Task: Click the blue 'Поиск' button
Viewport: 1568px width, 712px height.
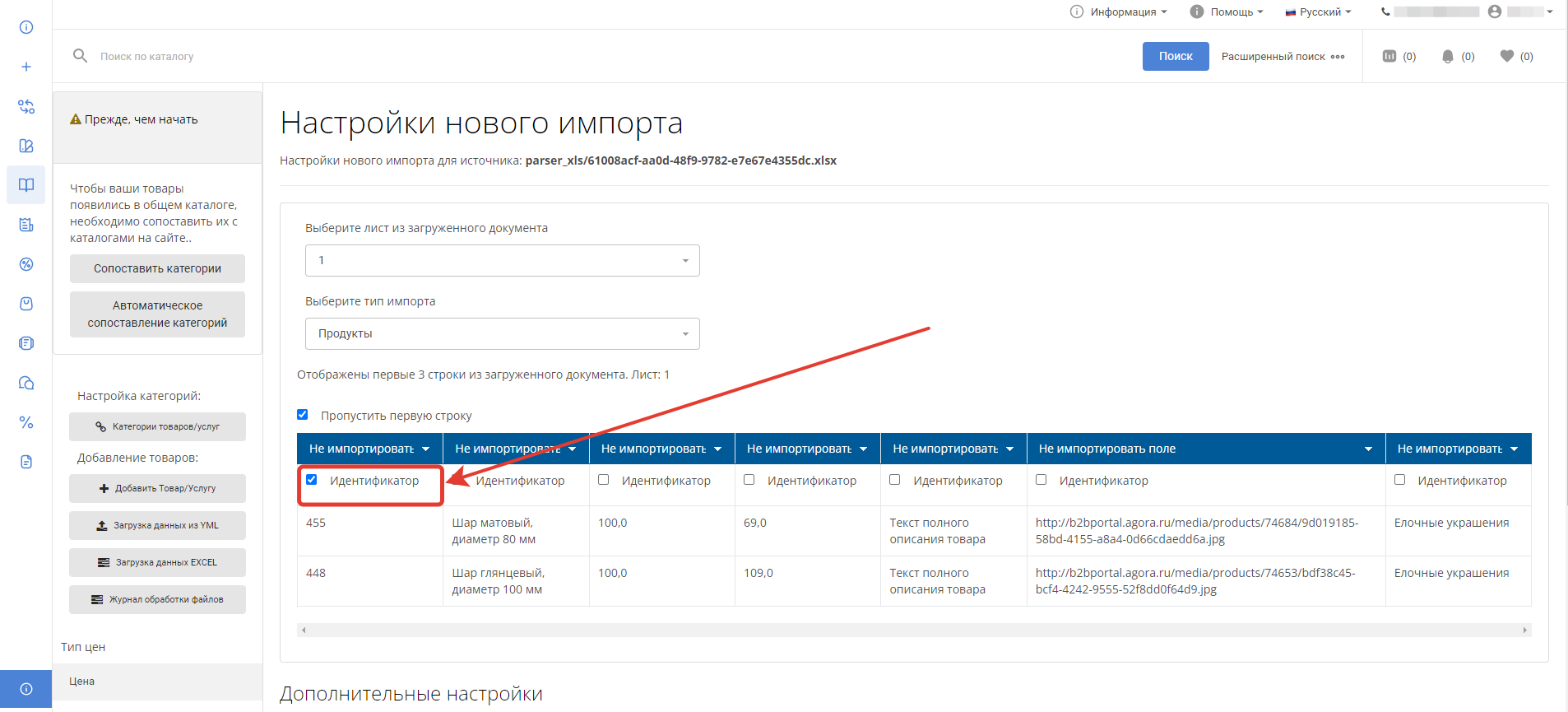Action: point(1175,56)
